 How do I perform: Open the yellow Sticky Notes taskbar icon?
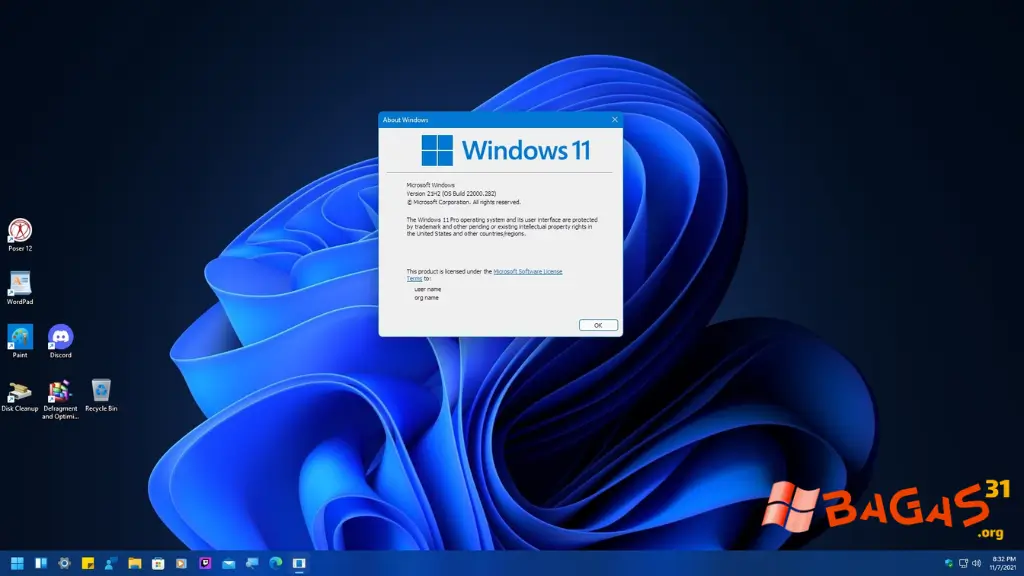click(88, 563)
